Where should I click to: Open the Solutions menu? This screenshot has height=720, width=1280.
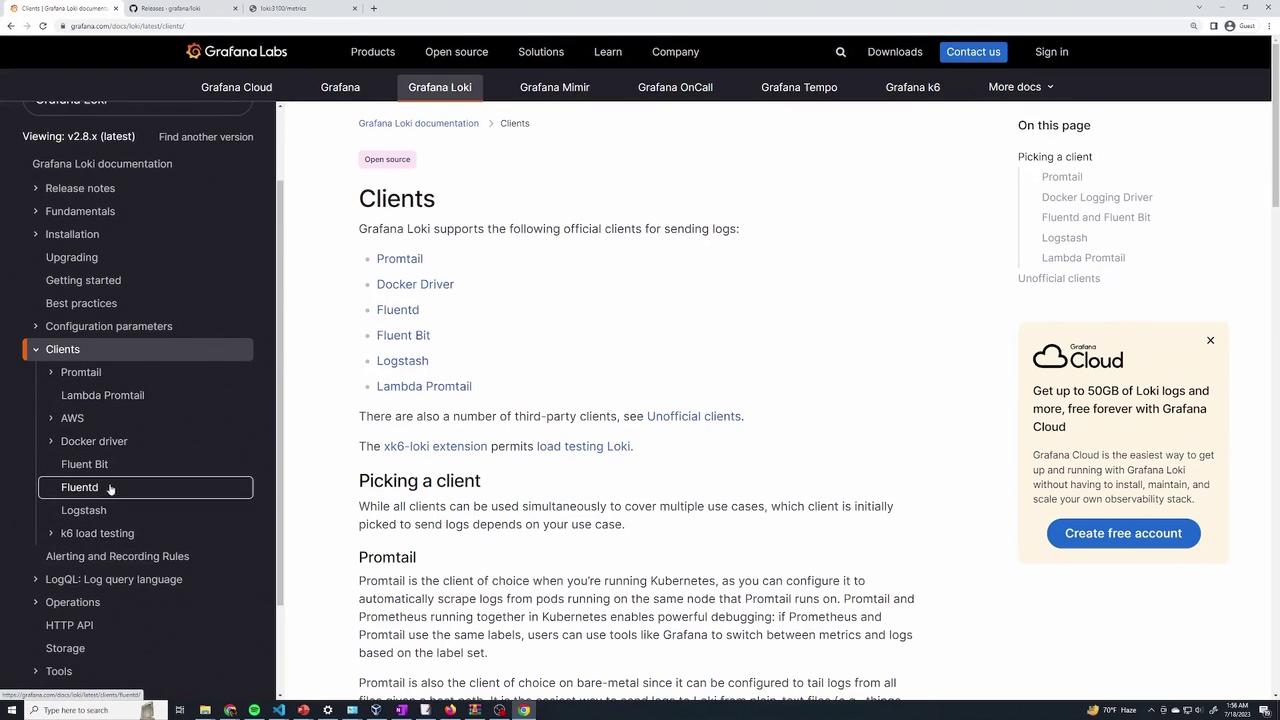point(541,52)
